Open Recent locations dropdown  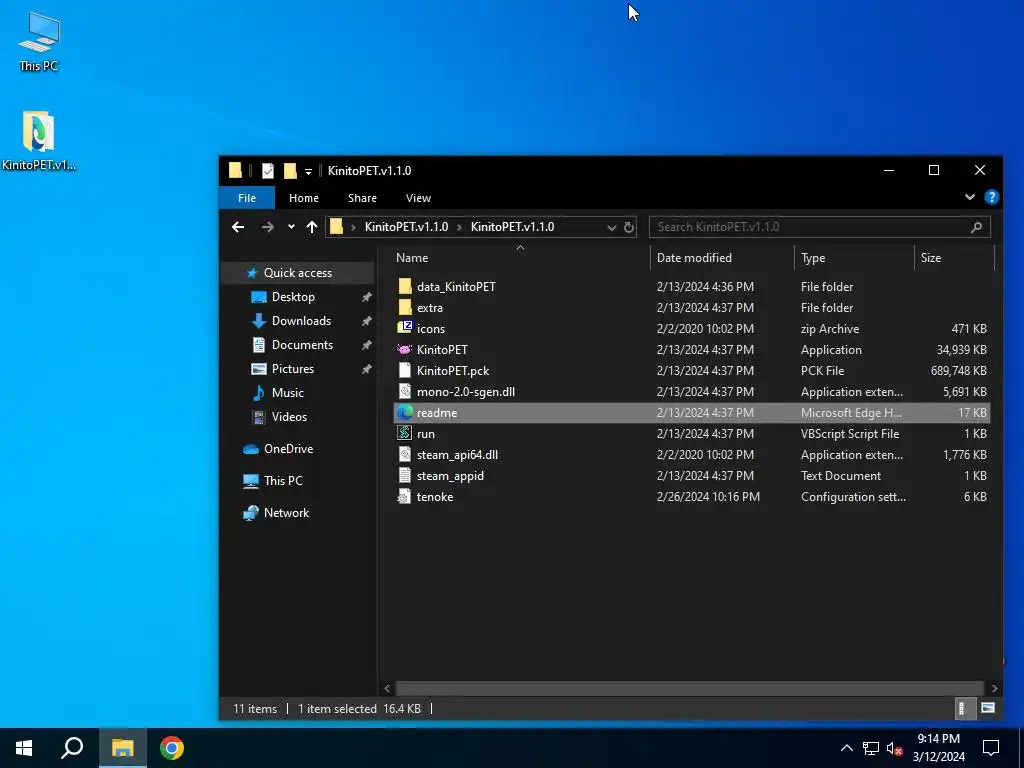291,227
